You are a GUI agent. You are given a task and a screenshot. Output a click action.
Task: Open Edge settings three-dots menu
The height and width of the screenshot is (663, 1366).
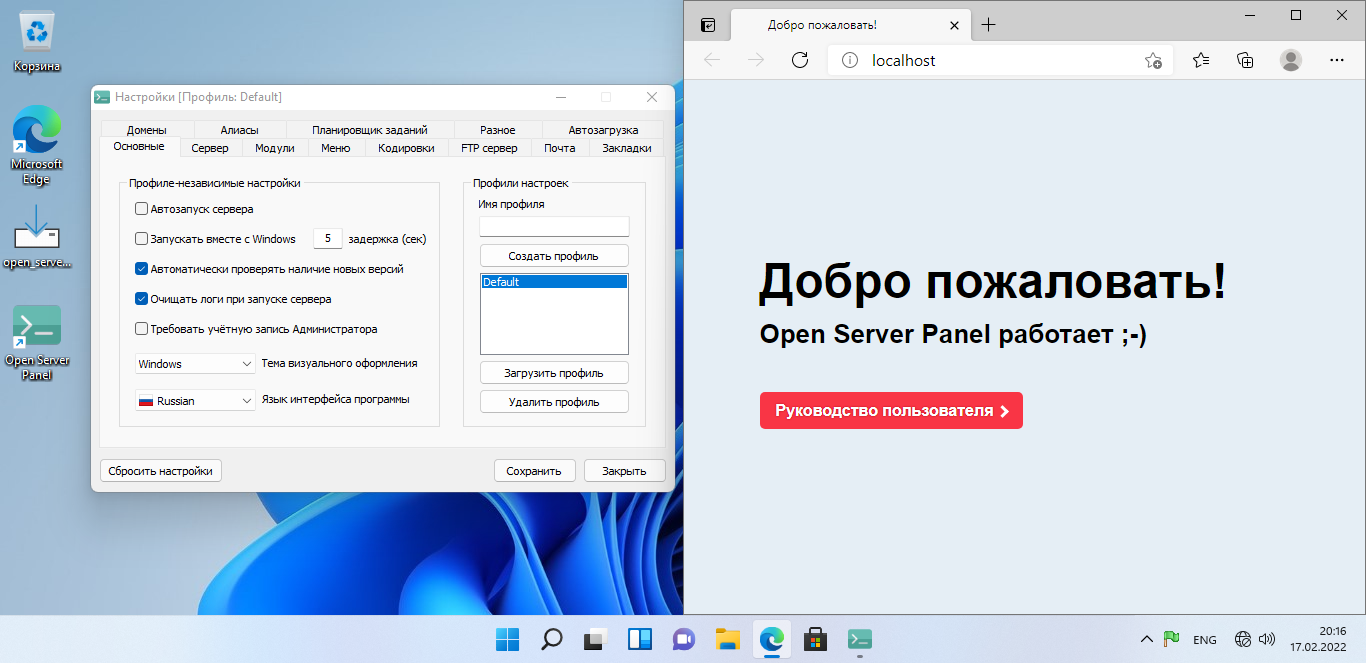coord(1337,60)
